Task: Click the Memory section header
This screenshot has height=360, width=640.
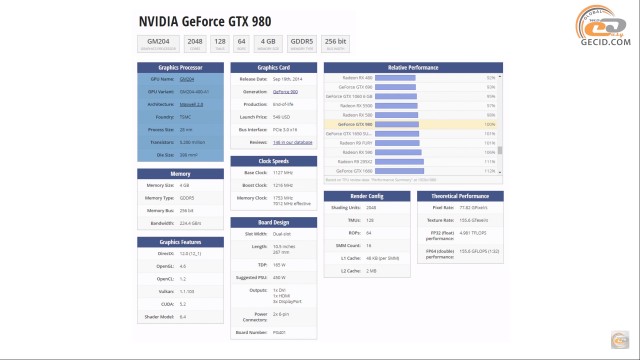Action: (x=180, y=174)
